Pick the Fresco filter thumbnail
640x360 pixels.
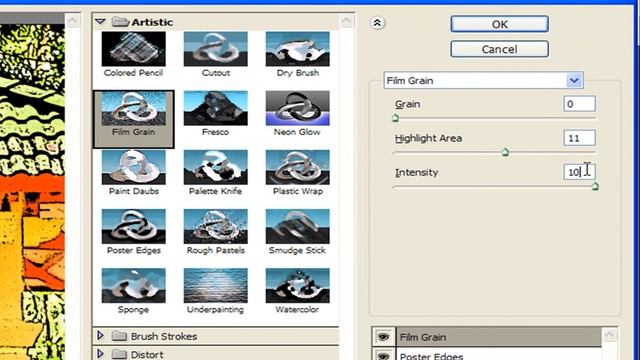[216, 108]
